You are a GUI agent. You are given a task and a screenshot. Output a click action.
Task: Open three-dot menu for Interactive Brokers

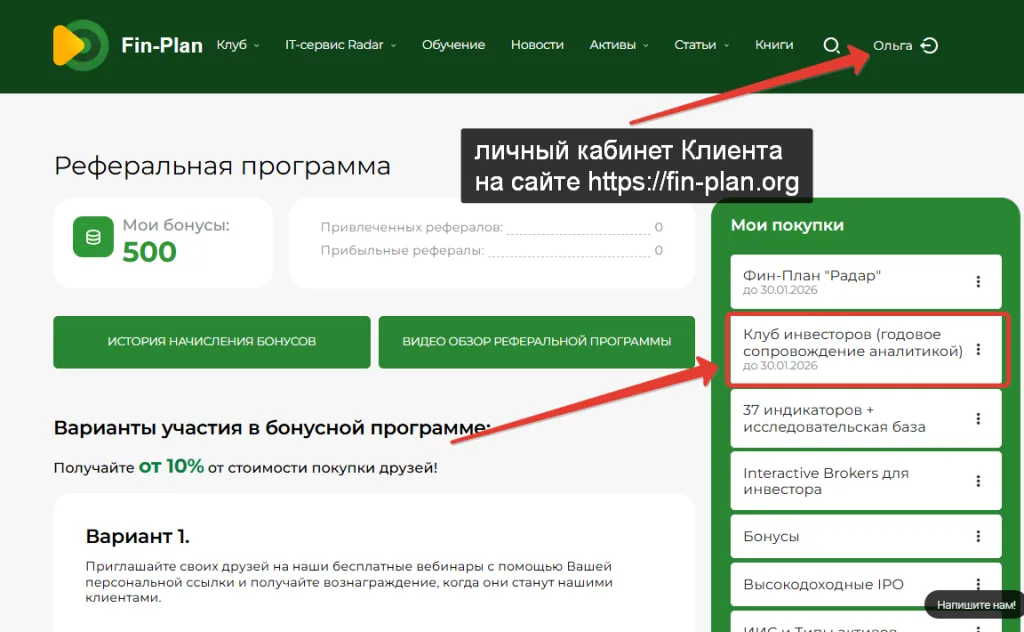[978, 481]
